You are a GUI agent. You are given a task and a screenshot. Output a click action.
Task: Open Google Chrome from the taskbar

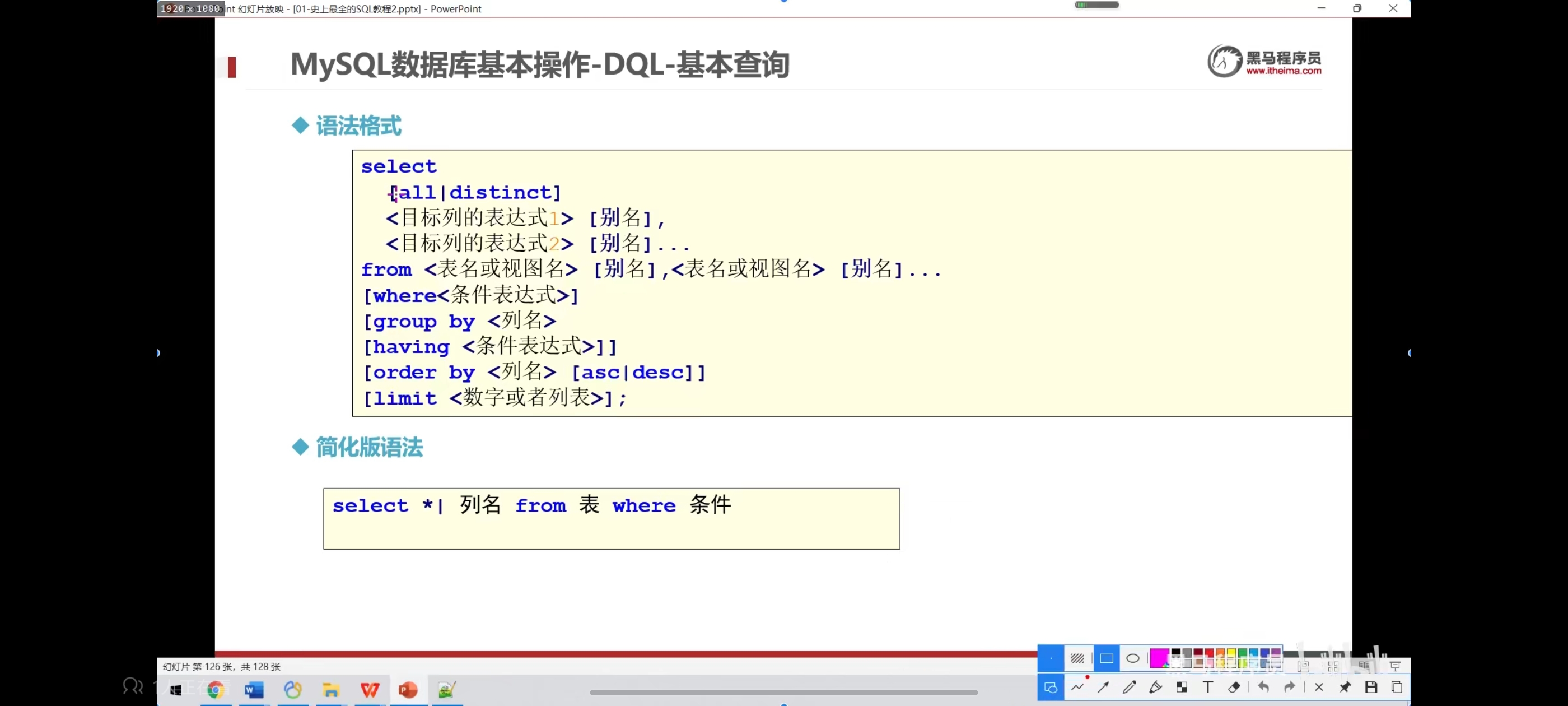(216, 690)
